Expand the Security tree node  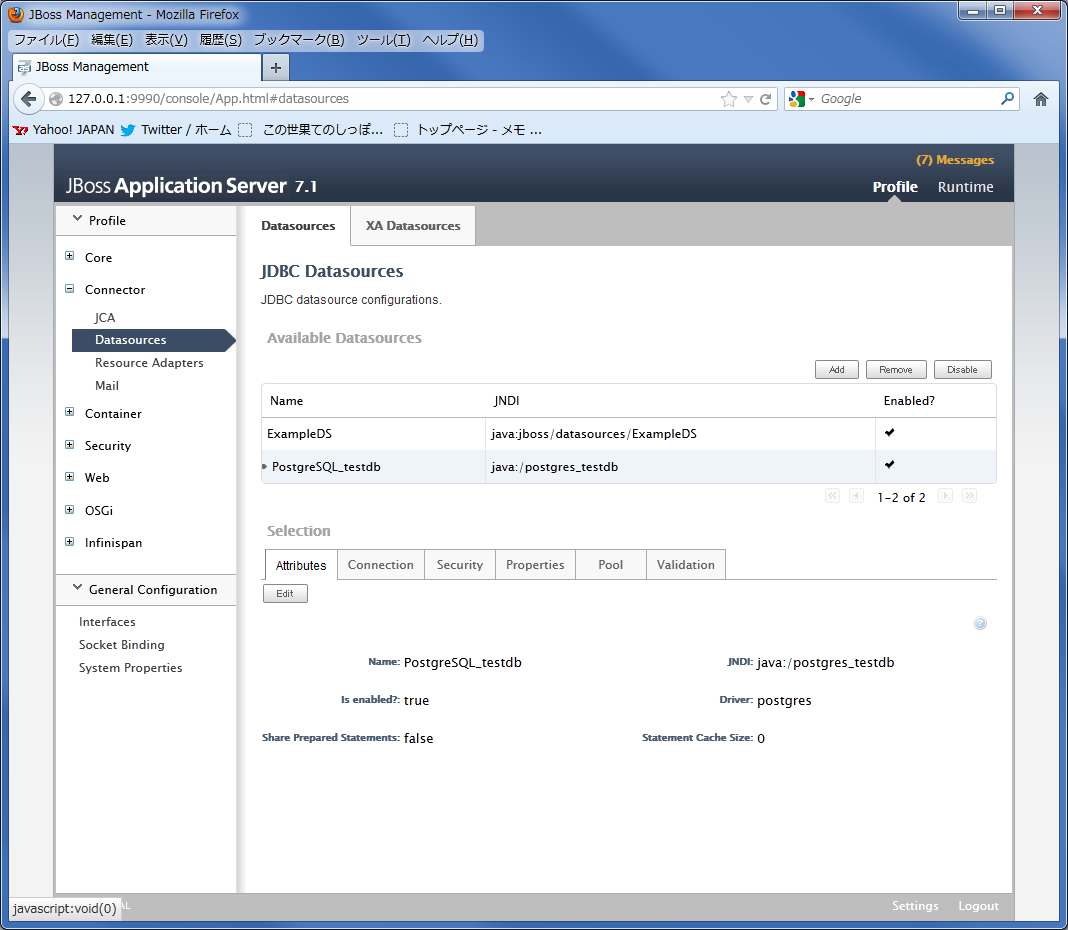(69, 445)
